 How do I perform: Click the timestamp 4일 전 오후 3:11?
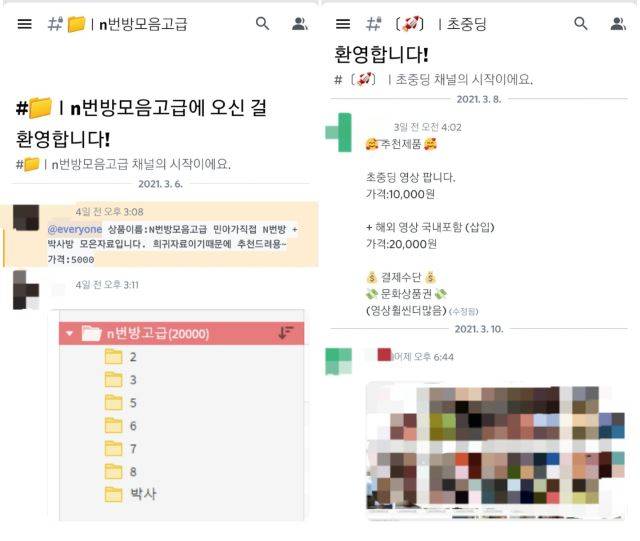tap(107, 285)
